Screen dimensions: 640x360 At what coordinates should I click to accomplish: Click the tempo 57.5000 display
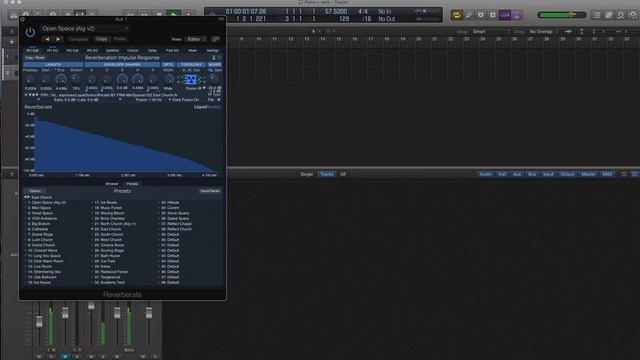coord(336,11)
